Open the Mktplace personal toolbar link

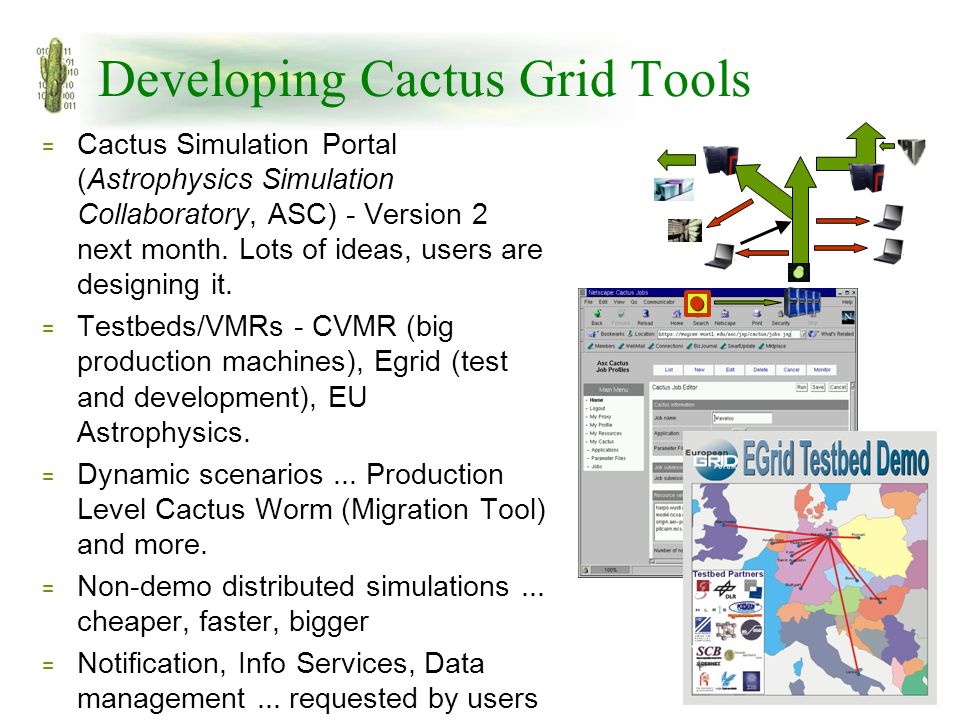point(773,346)
